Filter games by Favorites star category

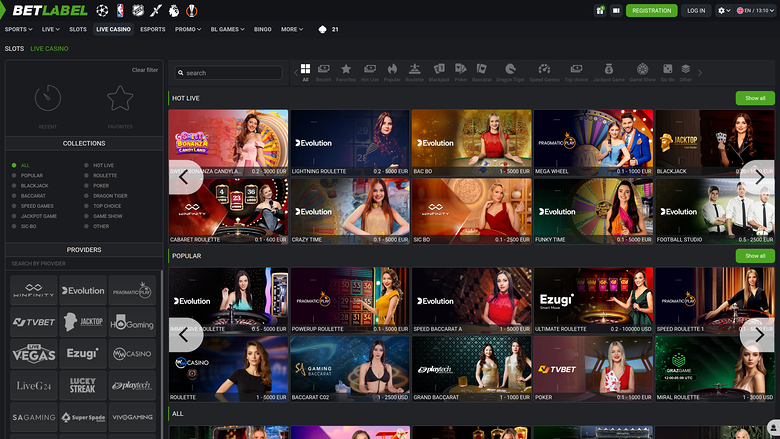click(x=346, y=72)
